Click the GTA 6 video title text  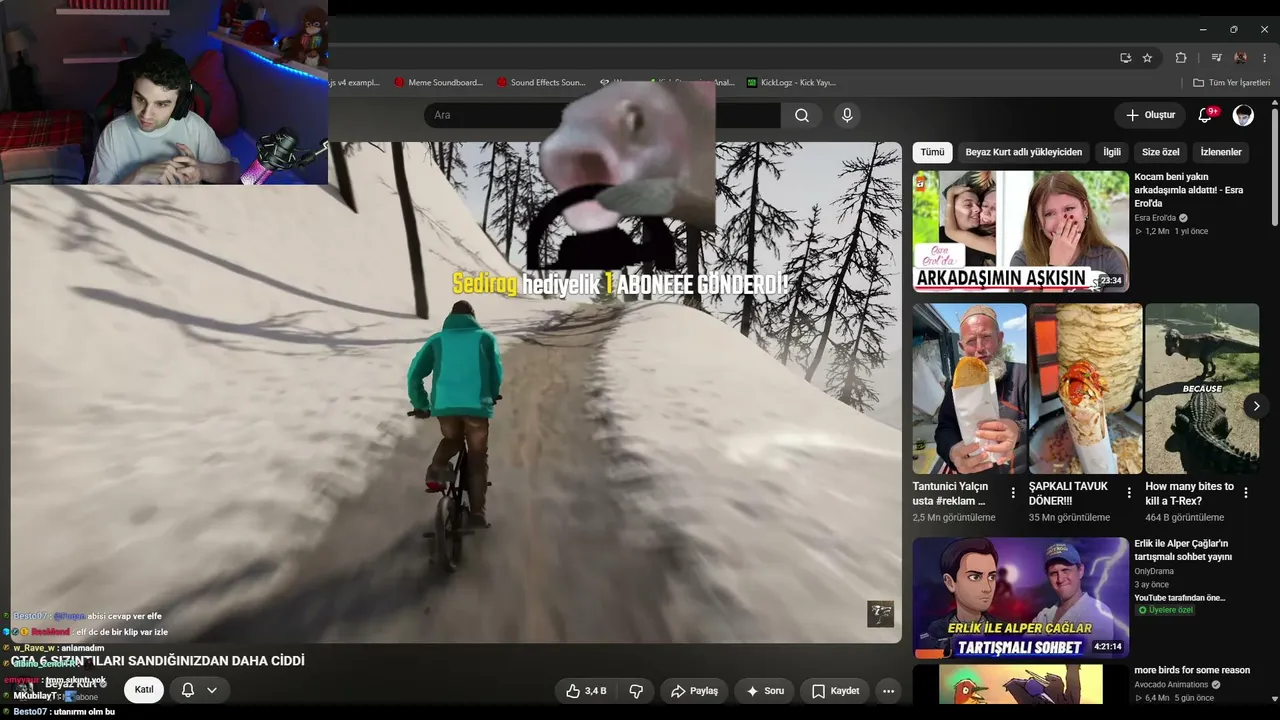point(158,661)
